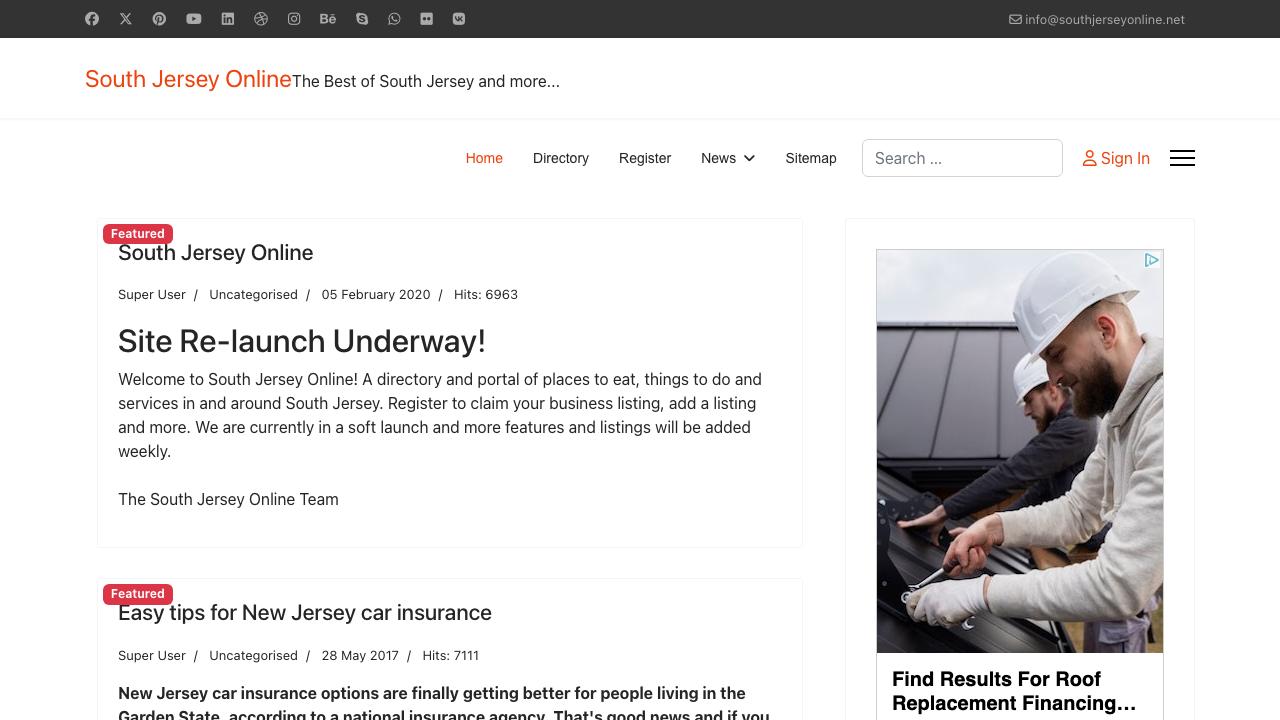Open article 'Easy tips for New Jersey car insurance'
This screenshot has width=1280, height=720.
point(305,612)
